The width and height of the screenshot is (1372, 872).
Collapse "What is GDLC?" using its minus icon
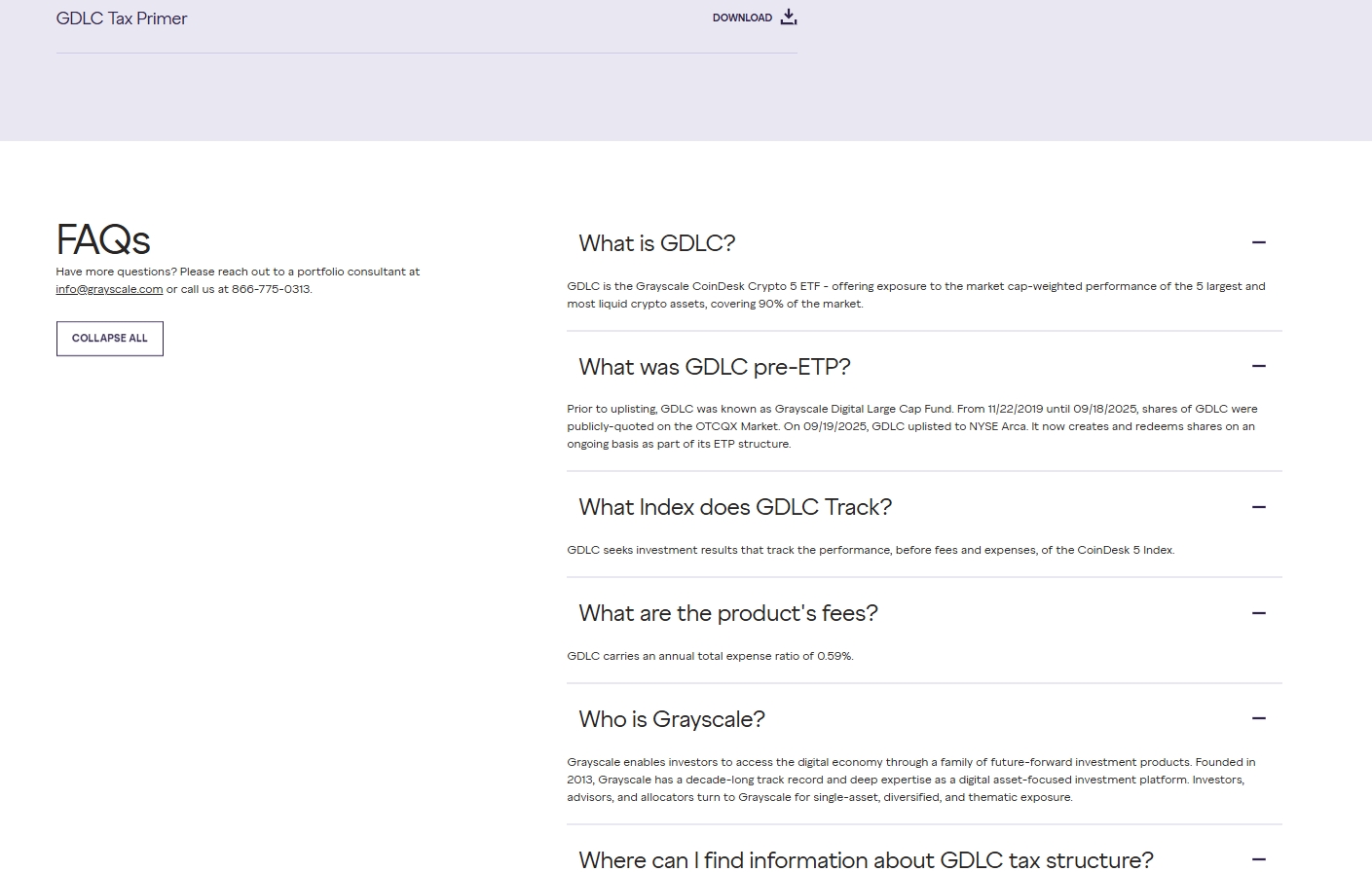pyautogui.click(x=1258, y=242)
